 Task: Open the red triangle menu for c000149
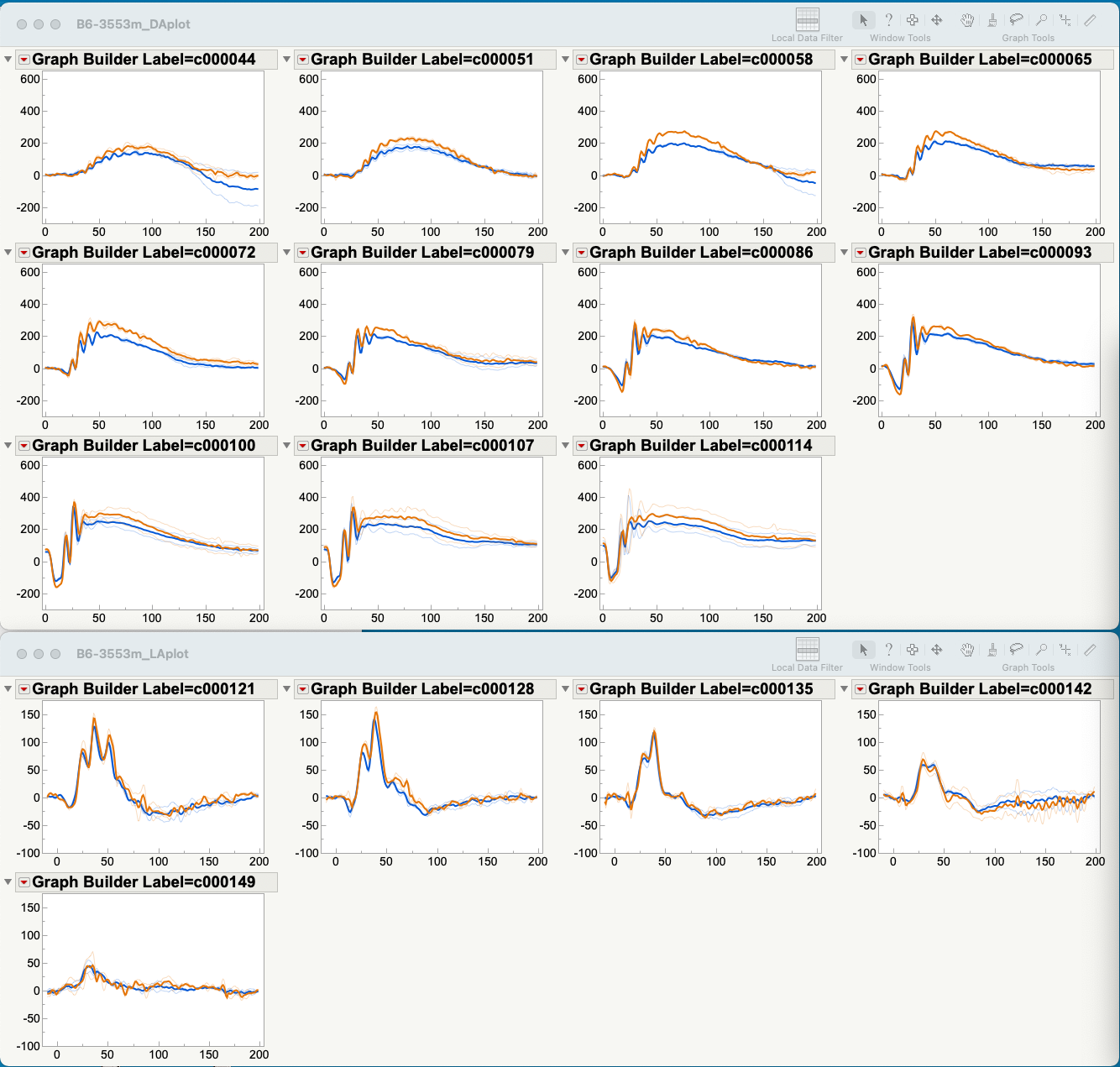24,882
